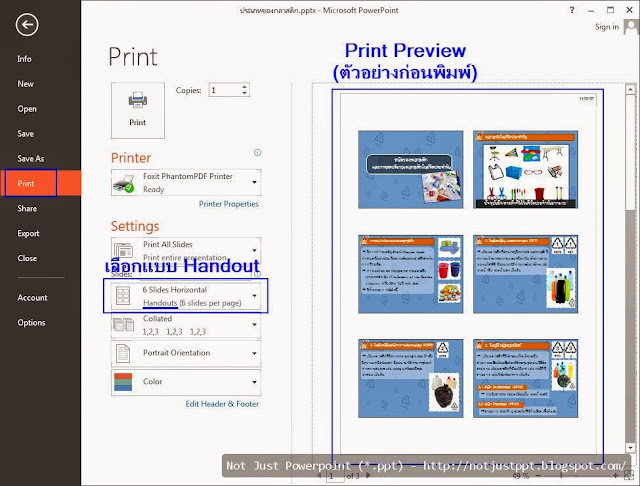Open Edit Header & Footer link
This screenshot has height=486, width=640.
222,404
